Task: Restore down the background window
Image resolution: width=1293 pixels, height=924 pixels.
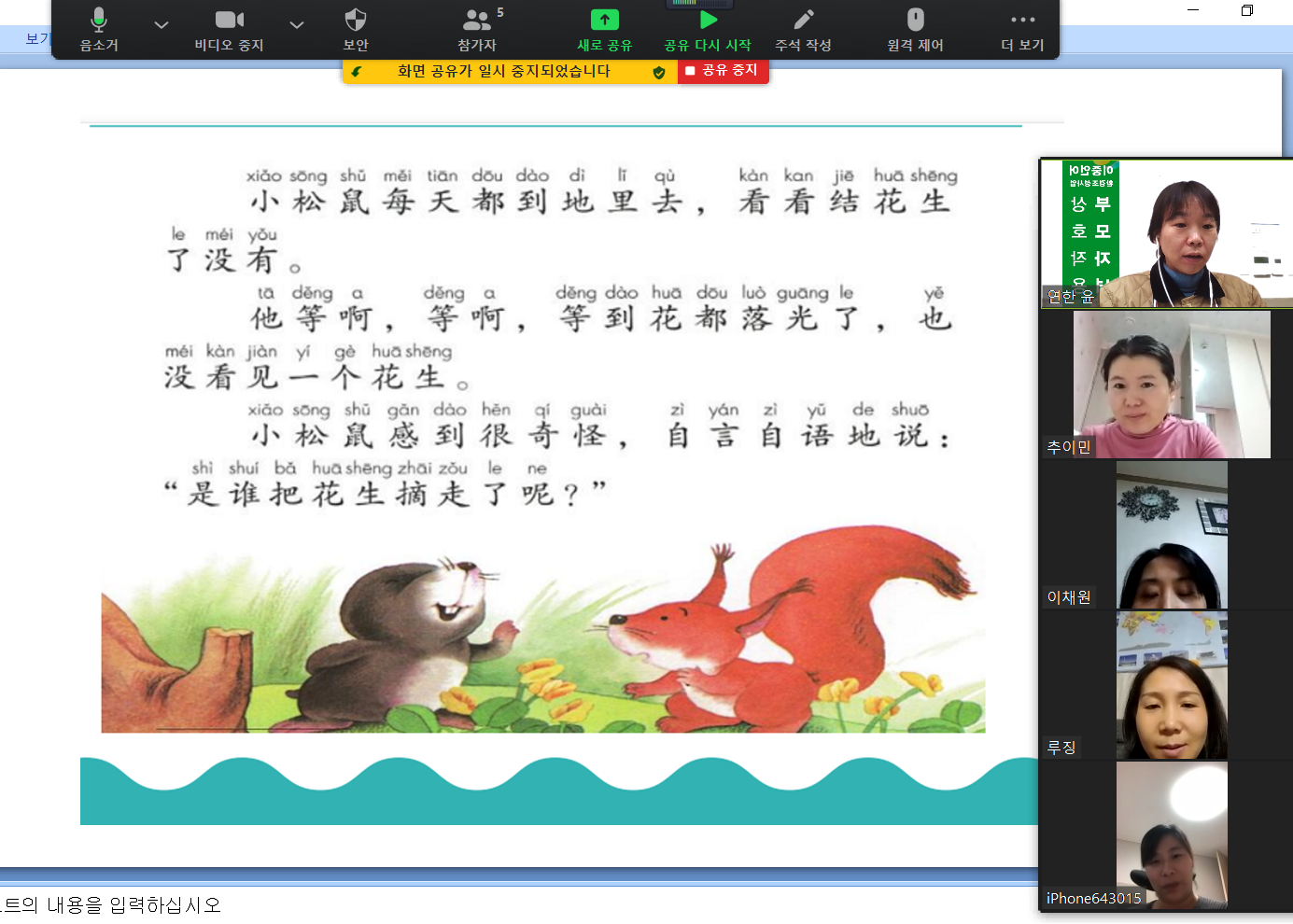Action: tap(1247, 10)
